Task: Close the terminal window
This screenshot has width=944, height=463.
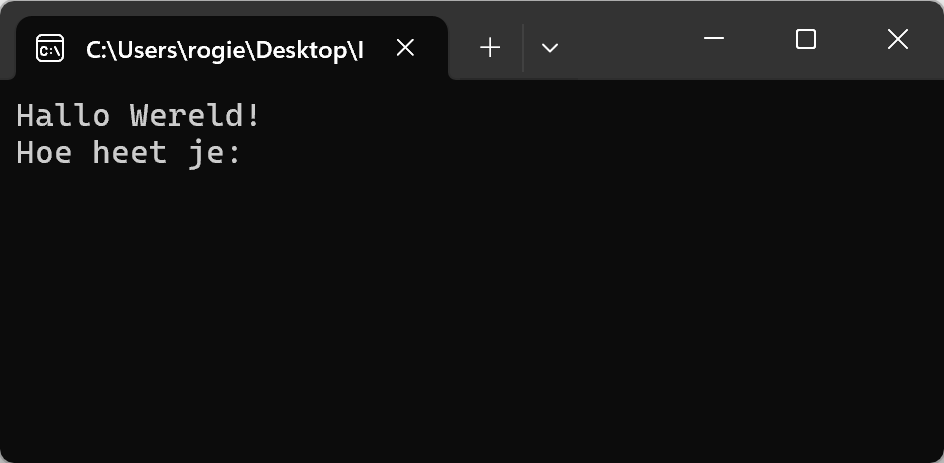Action: [898, 40]
